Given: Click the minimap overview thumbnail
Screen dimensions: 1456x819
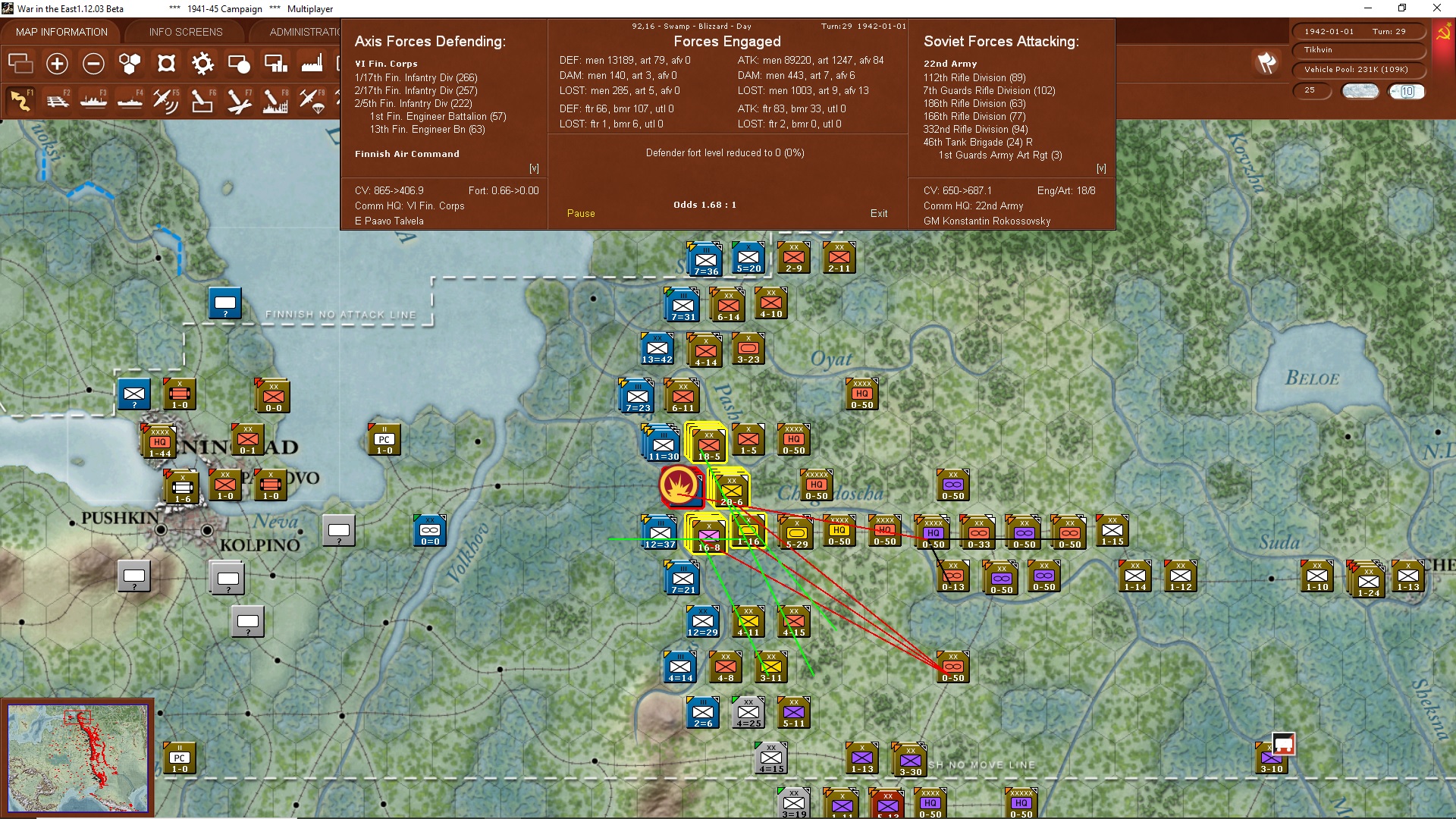Looking at the screenshot, I should click(77, 757).
